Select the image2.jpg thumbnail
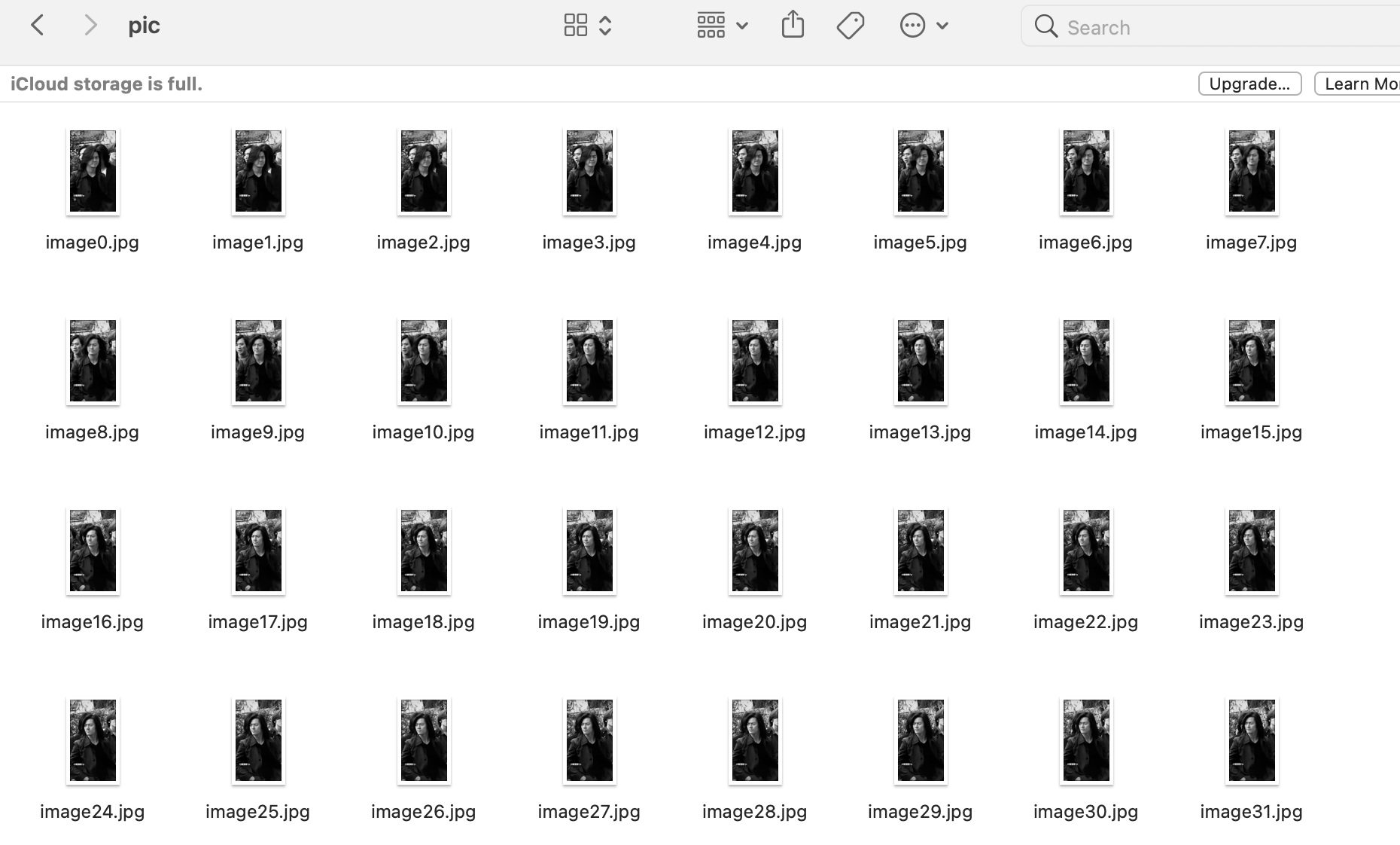The image size is (1400, 845). 424,171
